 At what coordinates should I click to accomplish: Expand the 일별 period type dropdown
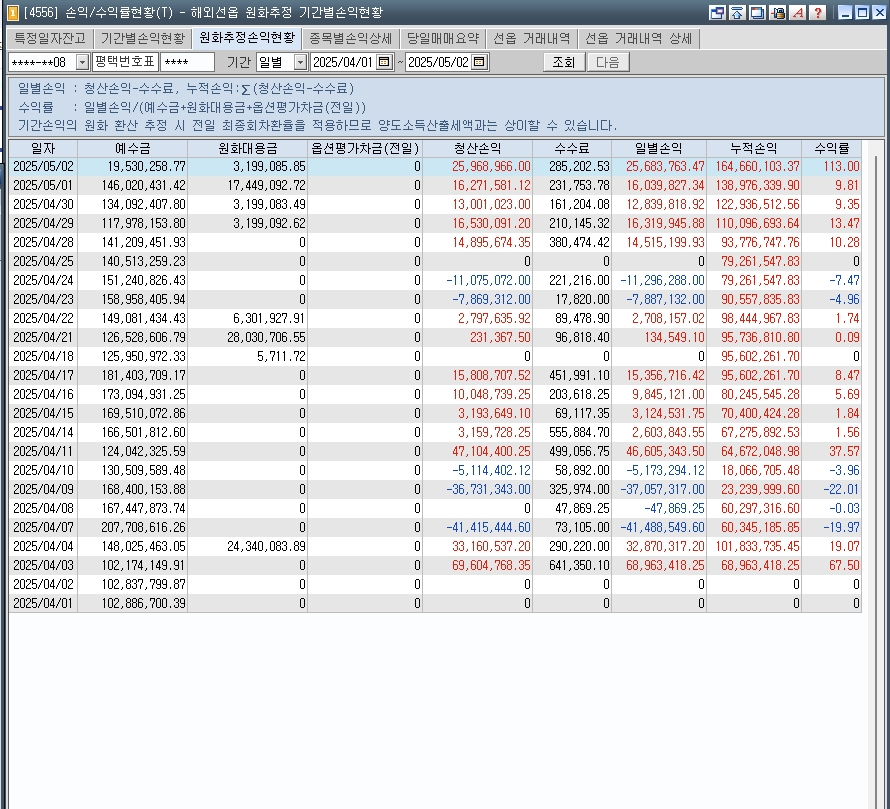click(300, 62)
